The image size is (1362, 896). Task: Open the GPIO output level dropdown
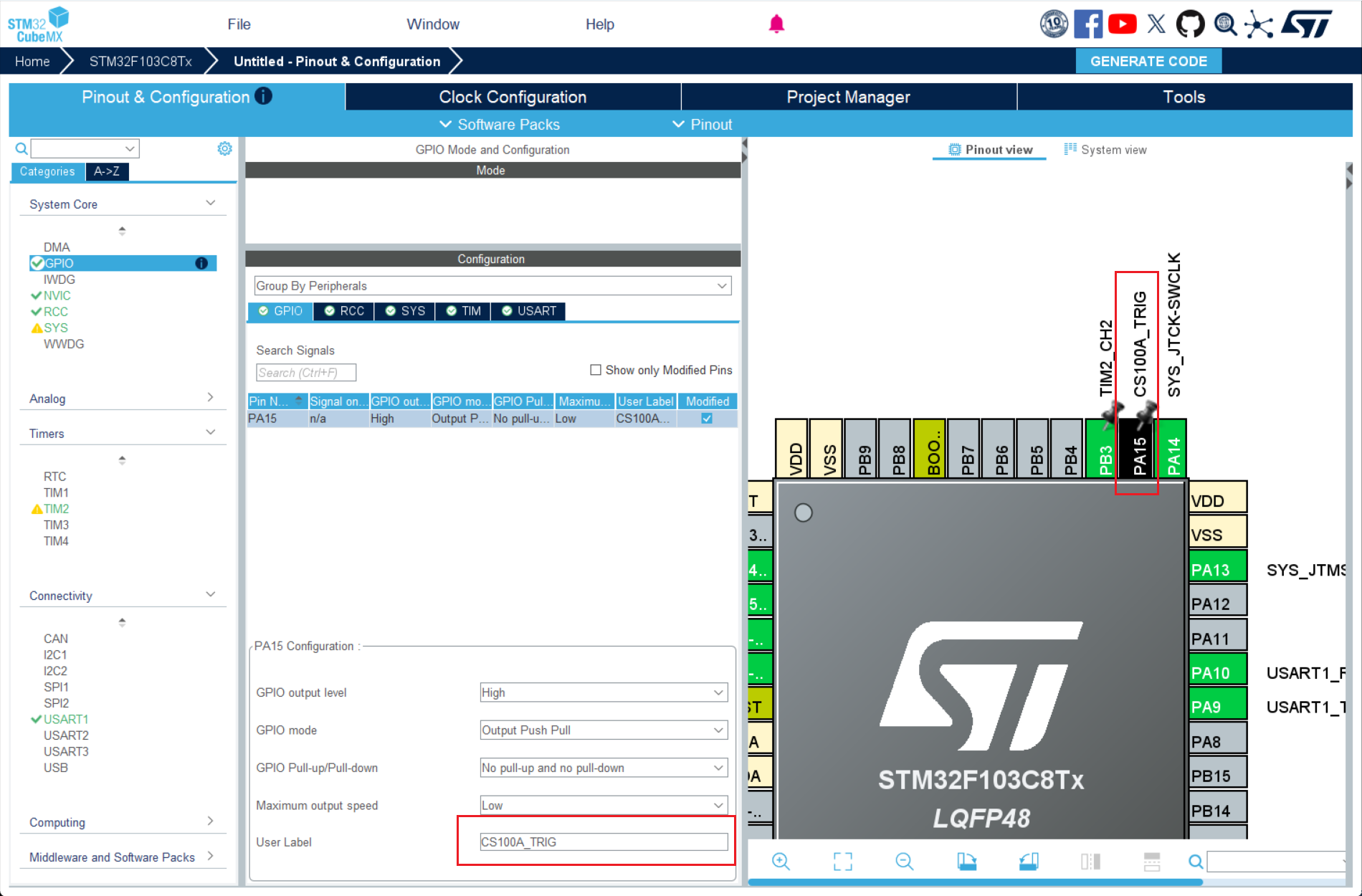(x=604, y=692)
